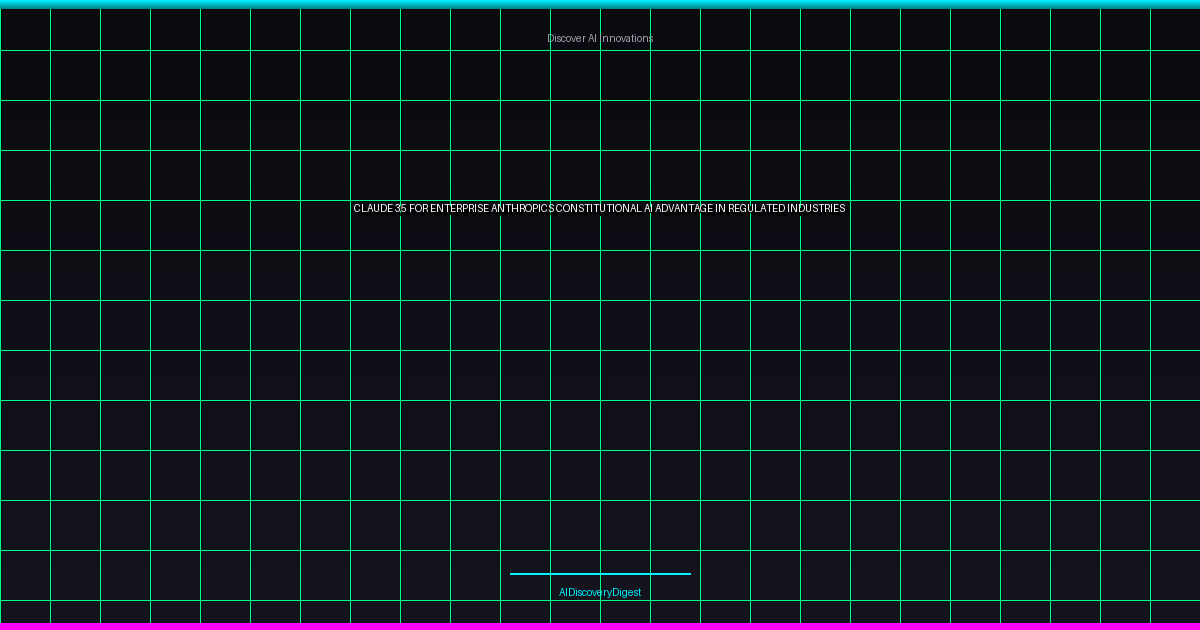1200x630 pixels.
Task: Click the word "FOR" in the headline
Action: click(x=418, y=209)
